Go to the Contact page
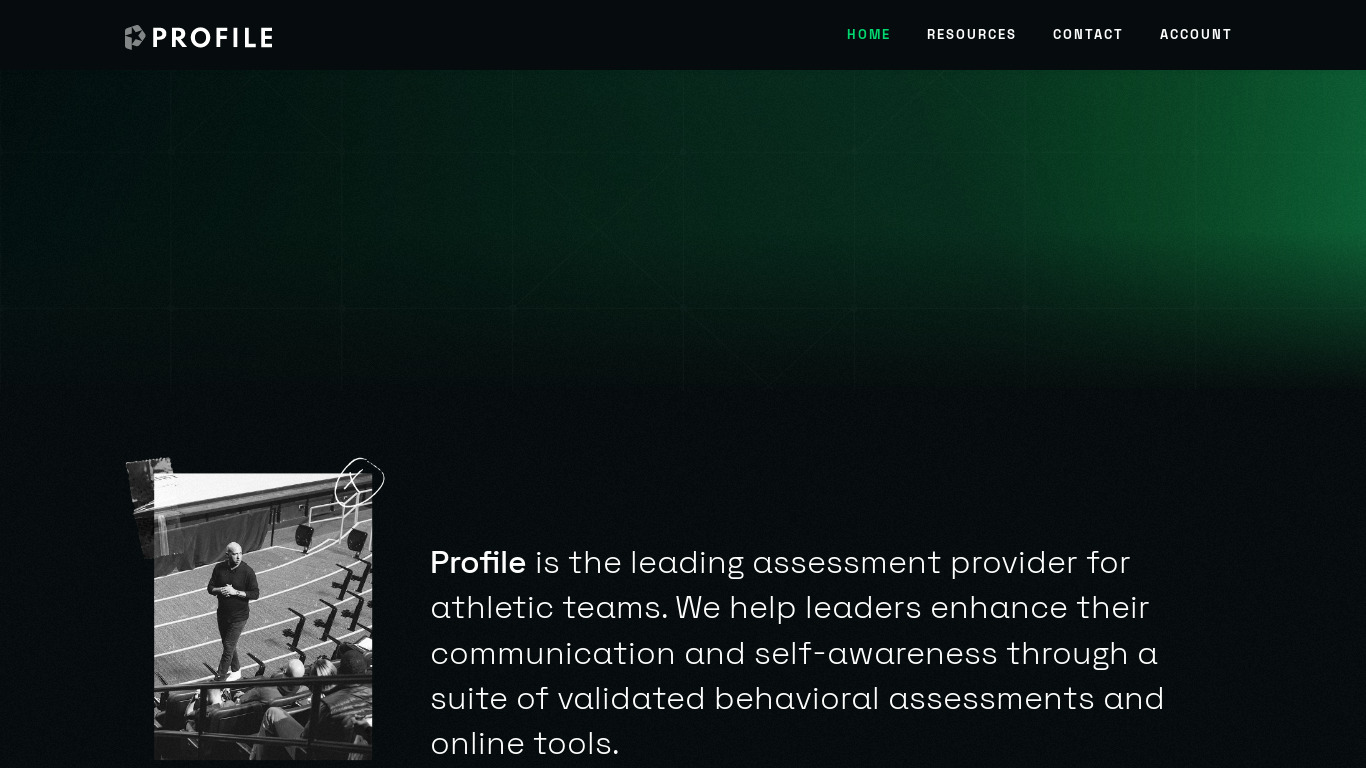The width and height of the screenshot is (1366, 768). [x=1088, y=34]
